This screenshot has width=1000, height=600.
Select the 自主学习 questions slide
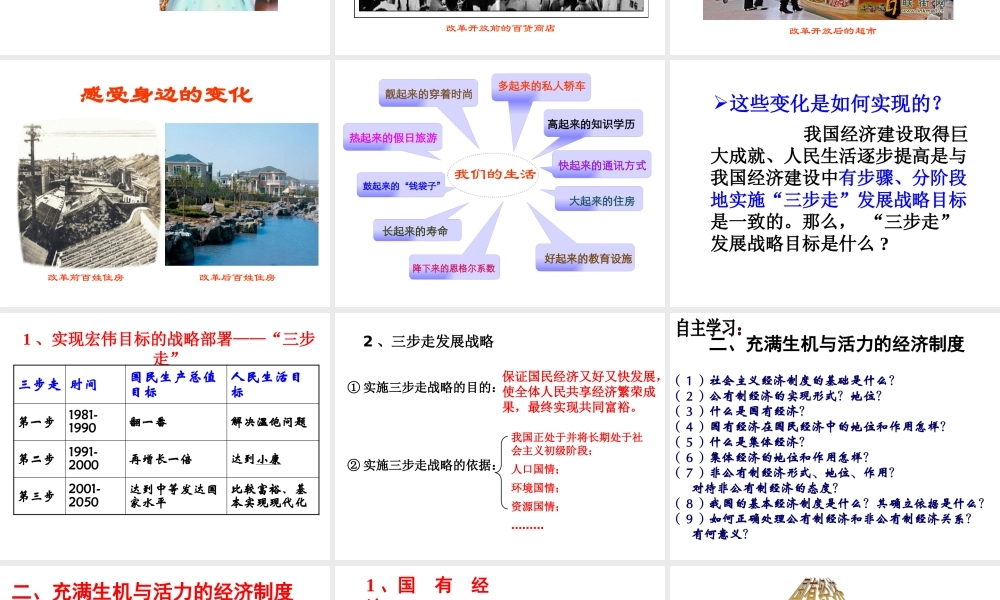point(835,436)
